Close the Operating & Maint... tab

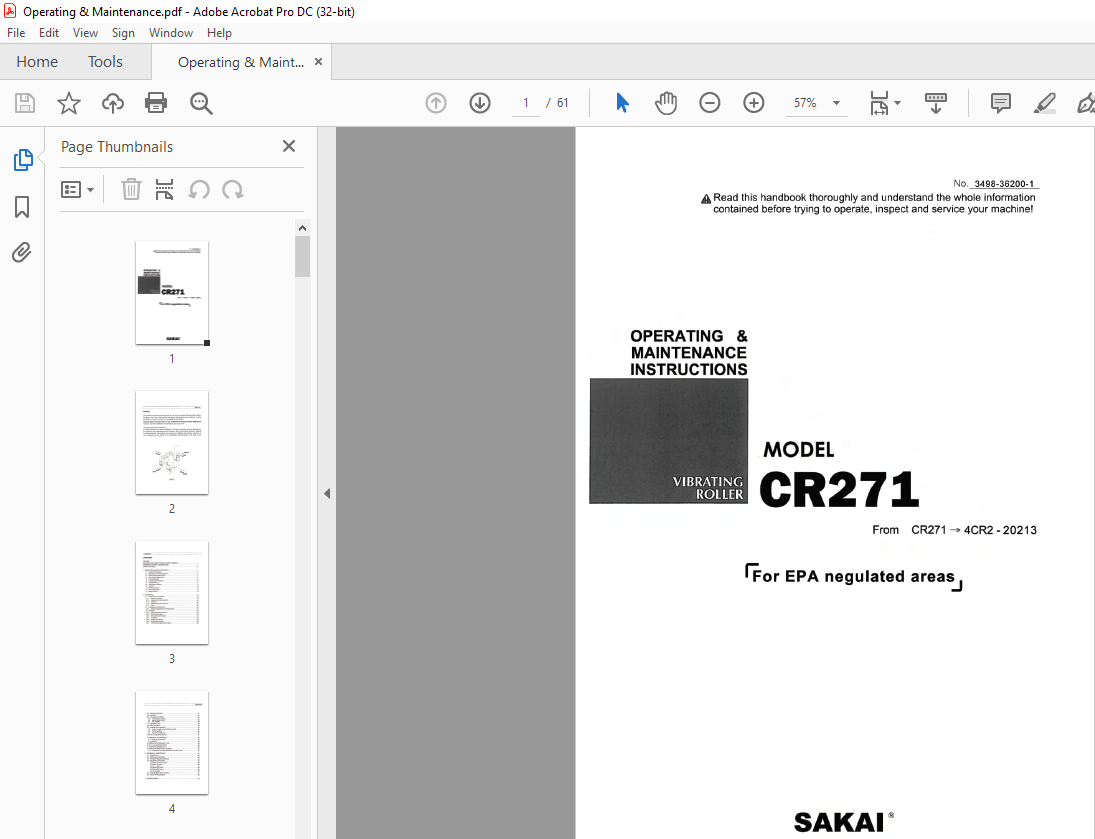click(x=318, y=61)
